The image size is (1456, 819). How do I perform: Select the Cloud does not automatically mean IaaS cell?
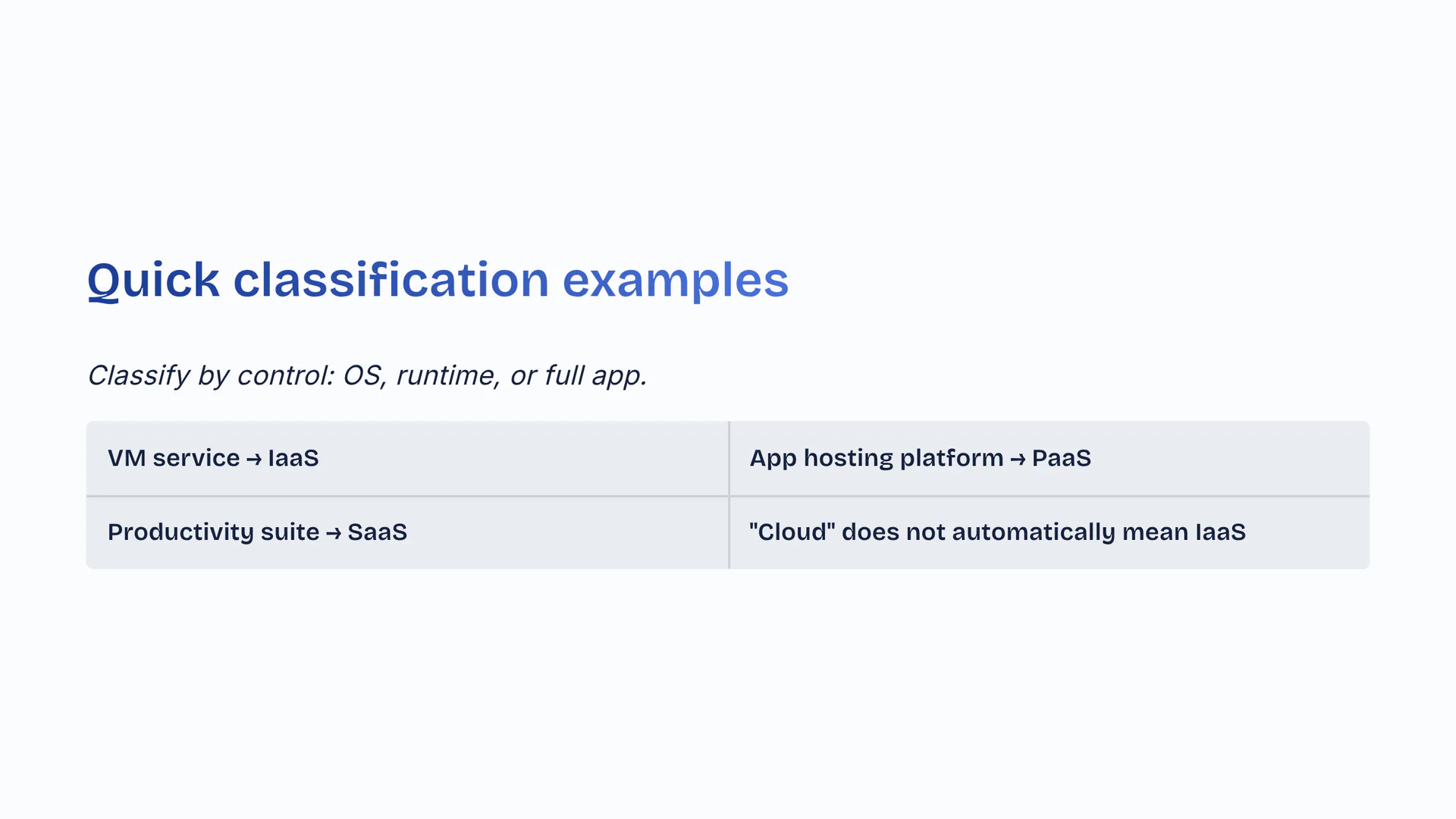point(1050,532)
